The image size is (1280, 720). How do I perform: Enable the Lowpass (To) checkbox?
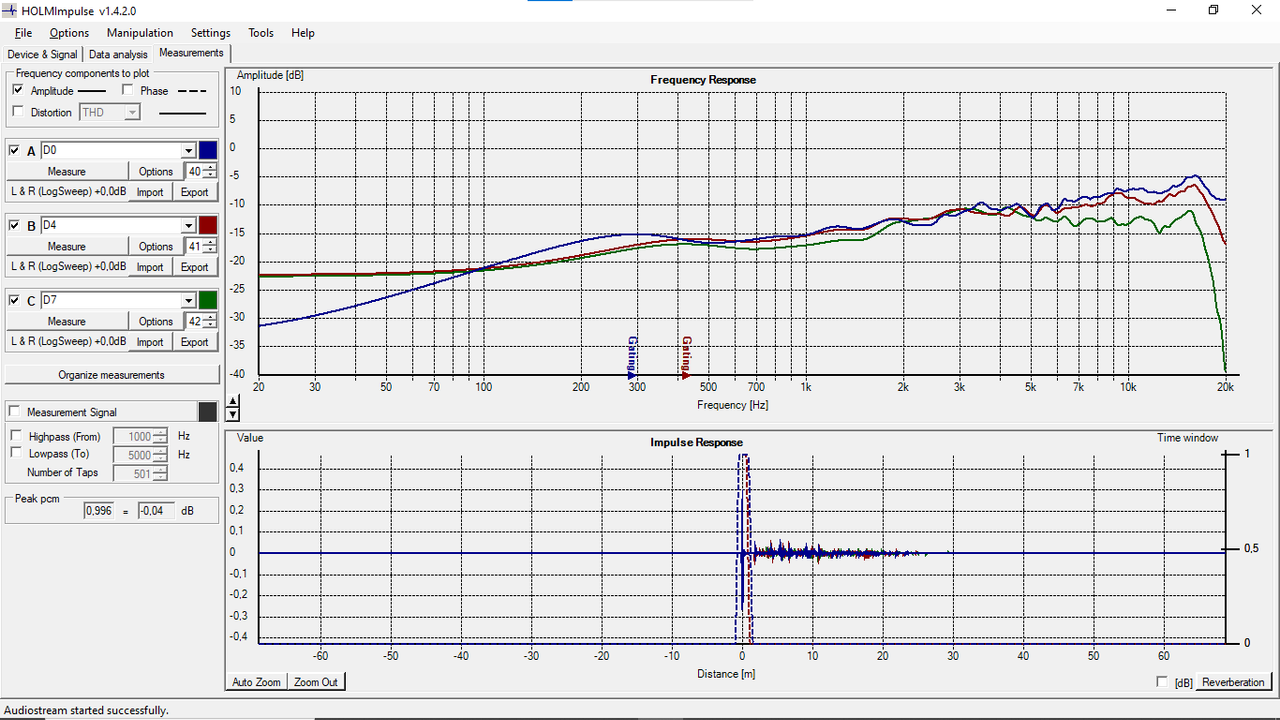pyautogui.click(x=16, y=453)
